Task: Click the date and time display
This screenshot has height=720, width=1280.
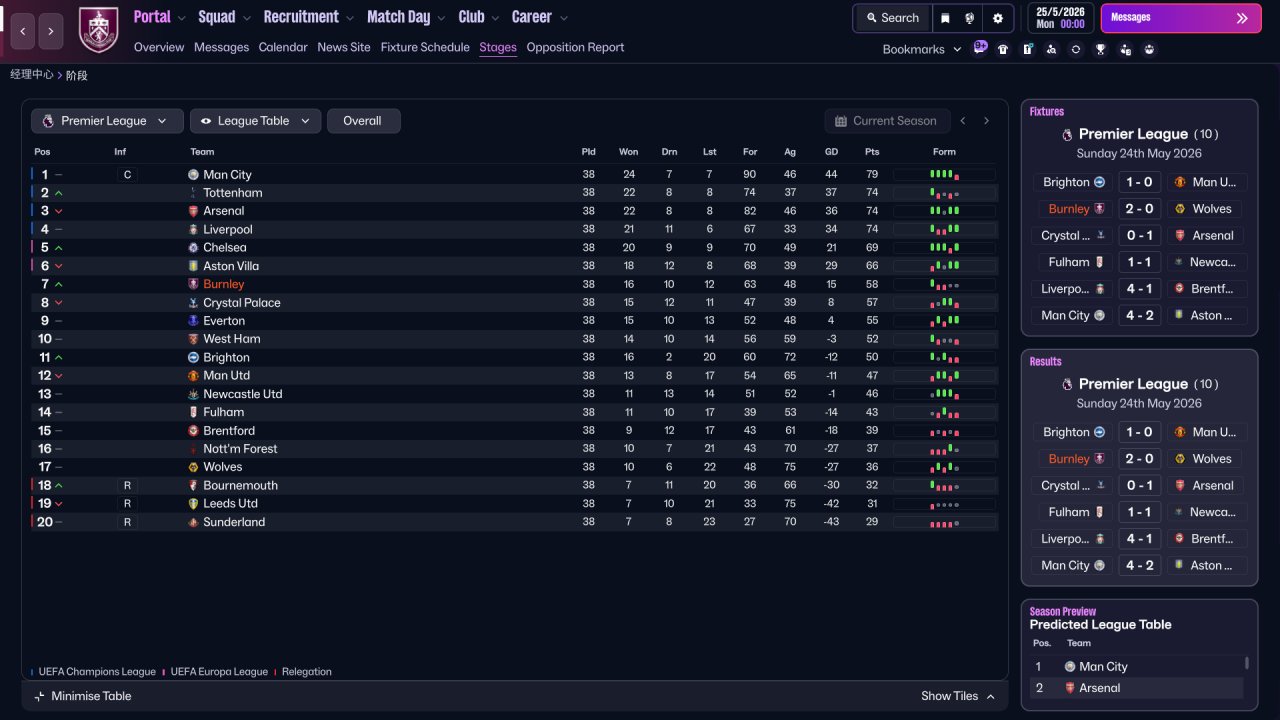Action: coord(1060,18)
